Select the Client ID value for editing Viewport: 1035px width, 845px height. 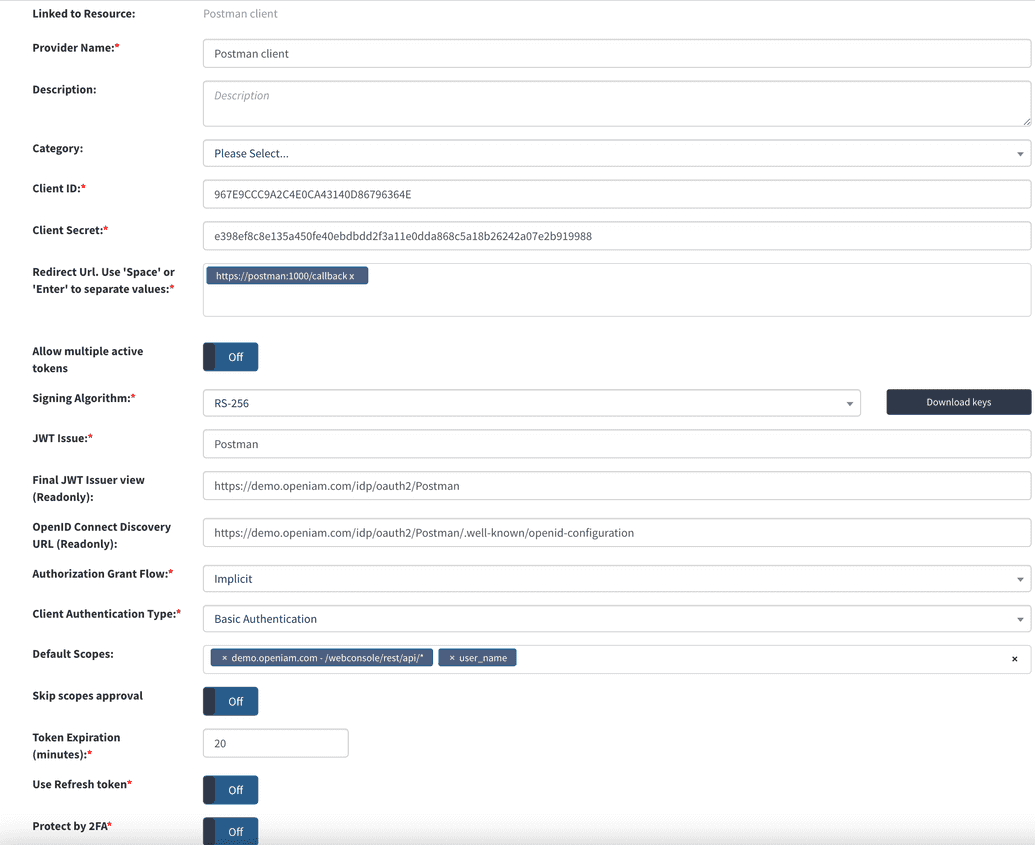[617, 194]
